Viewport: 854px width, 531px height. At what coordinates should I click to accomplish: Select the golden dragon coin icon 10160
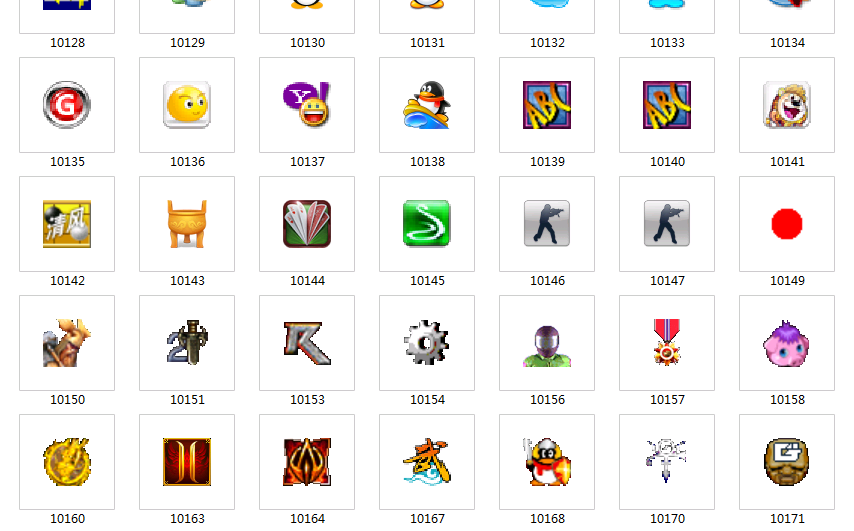pos(67,462)
